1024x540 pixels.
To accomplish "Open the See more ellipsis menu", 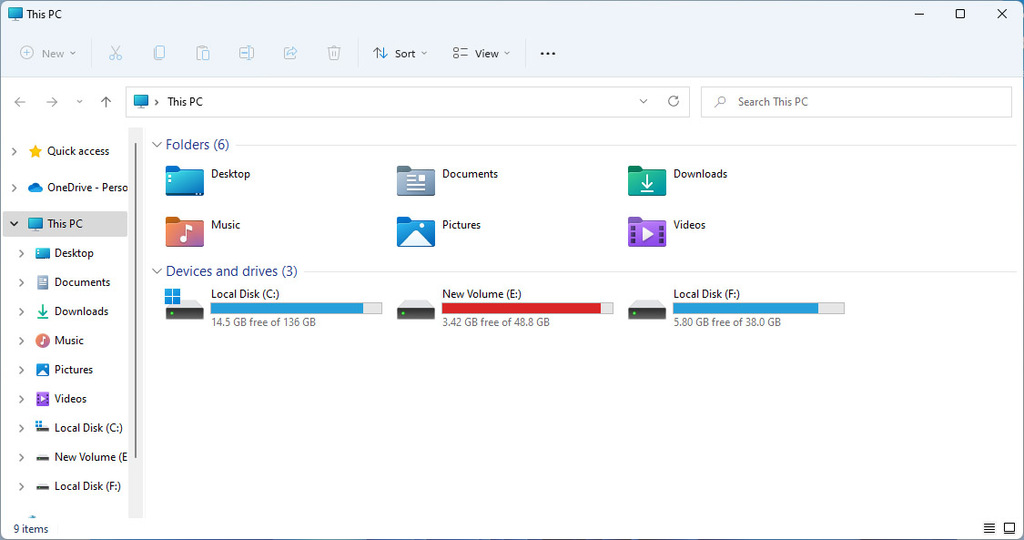I will [548, 54].
